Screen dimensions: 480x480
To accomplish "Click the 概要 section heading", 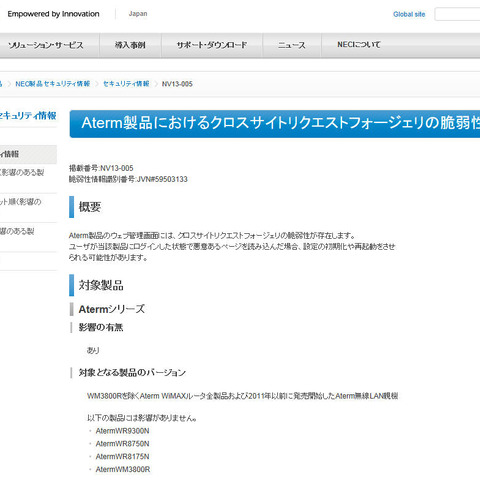I will (x=90, y=207).
